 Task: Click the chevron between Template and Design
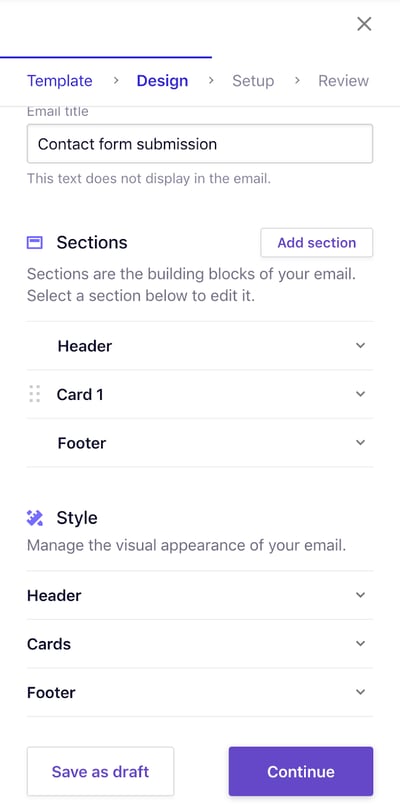[116, 80]
